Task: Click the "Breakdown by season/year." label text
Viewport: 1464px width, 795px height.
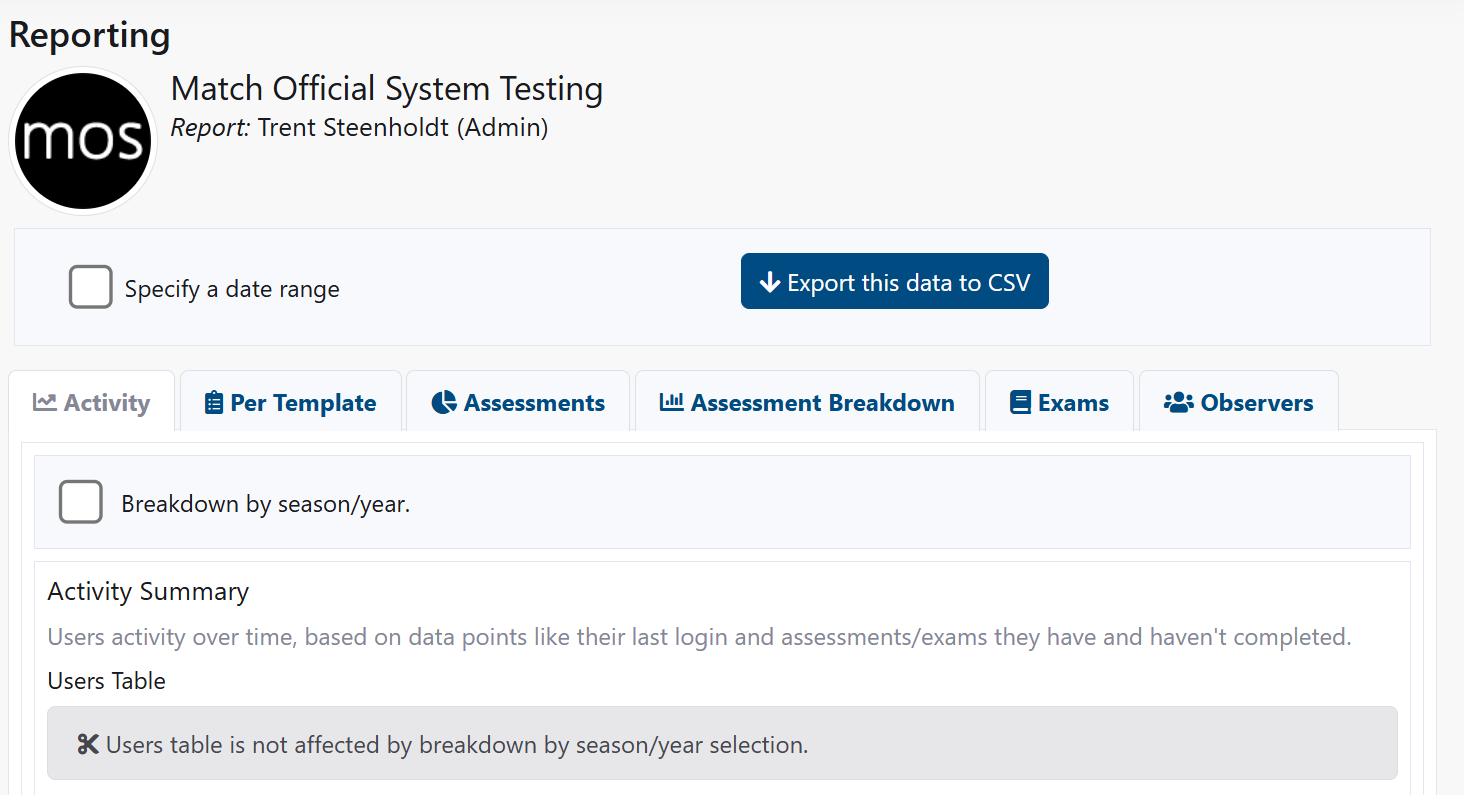Action: [266, 504]
